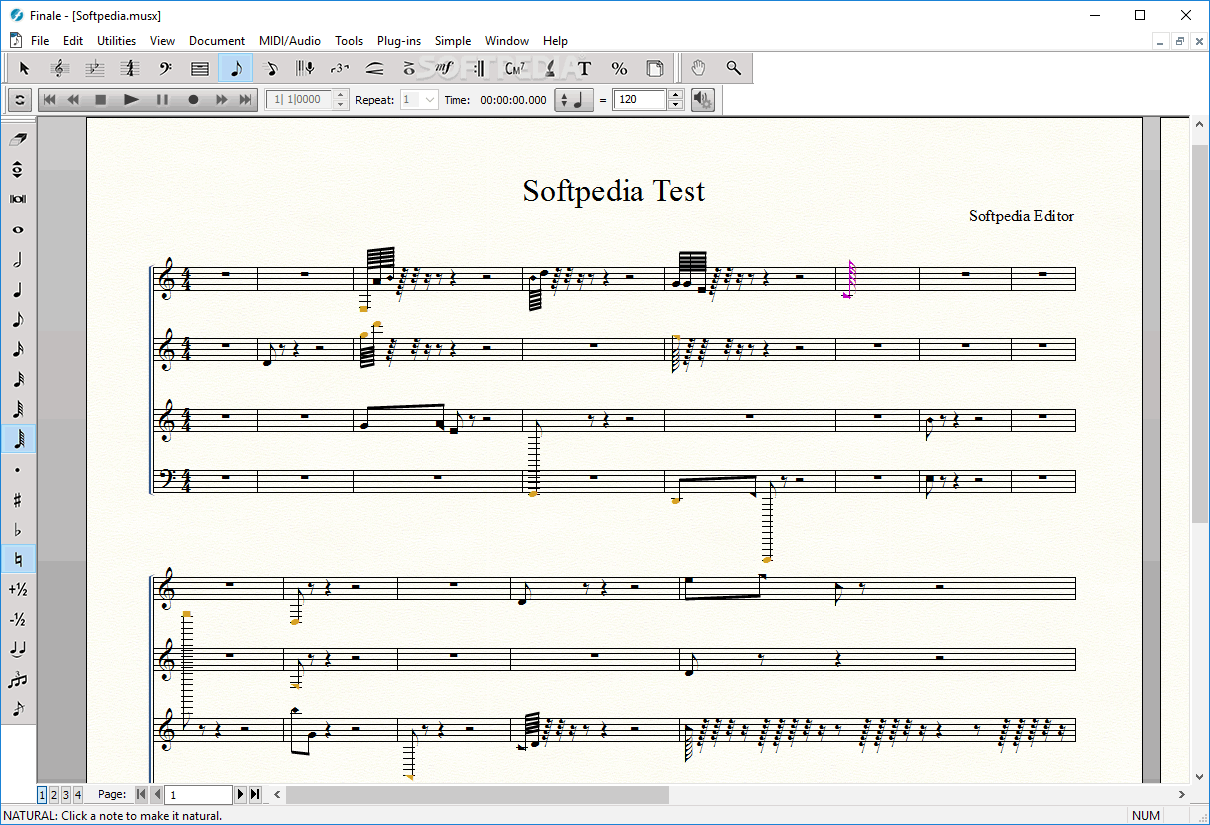Open the Plug-ins menu
Image resolution: width=1210 pixels, height=825 pixels.
pyautogui.click(x=399, y=41)
